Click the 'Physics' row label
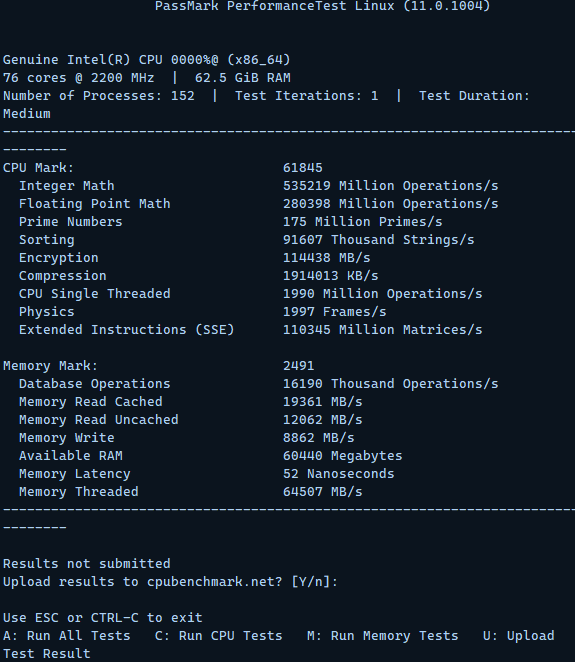Image resolution: width=575 pixels, height=662 pixels. (x=46, y=312)
